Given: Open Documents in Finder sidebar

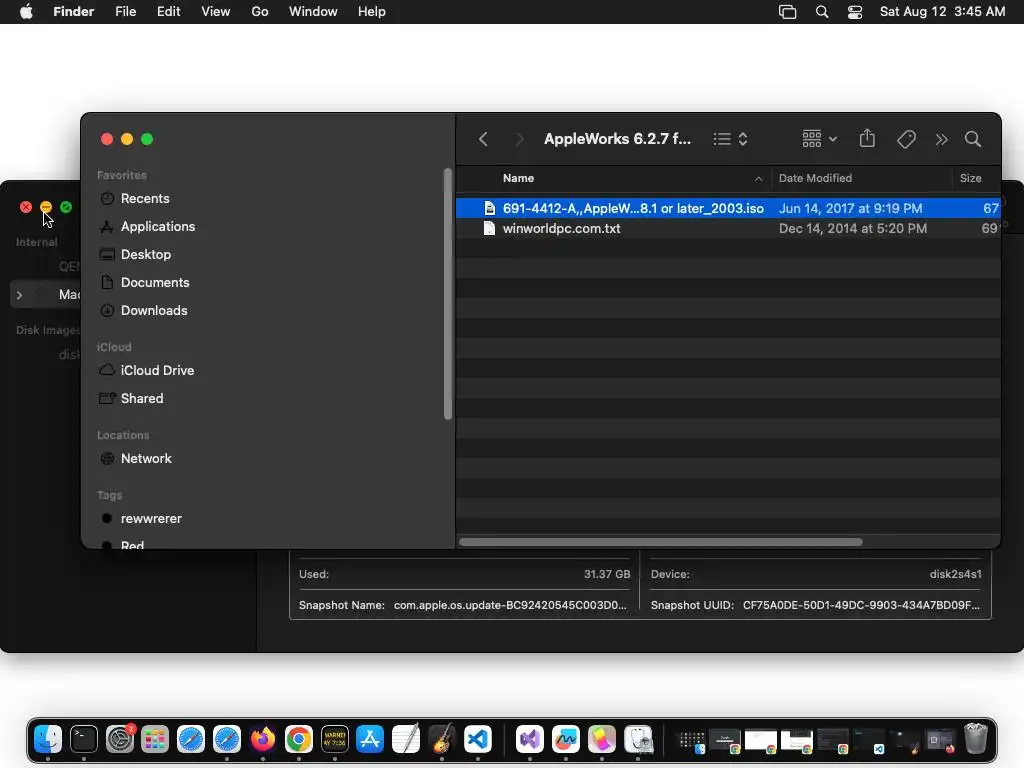Looking at the screenshot, I should click(x=155, y=283).
